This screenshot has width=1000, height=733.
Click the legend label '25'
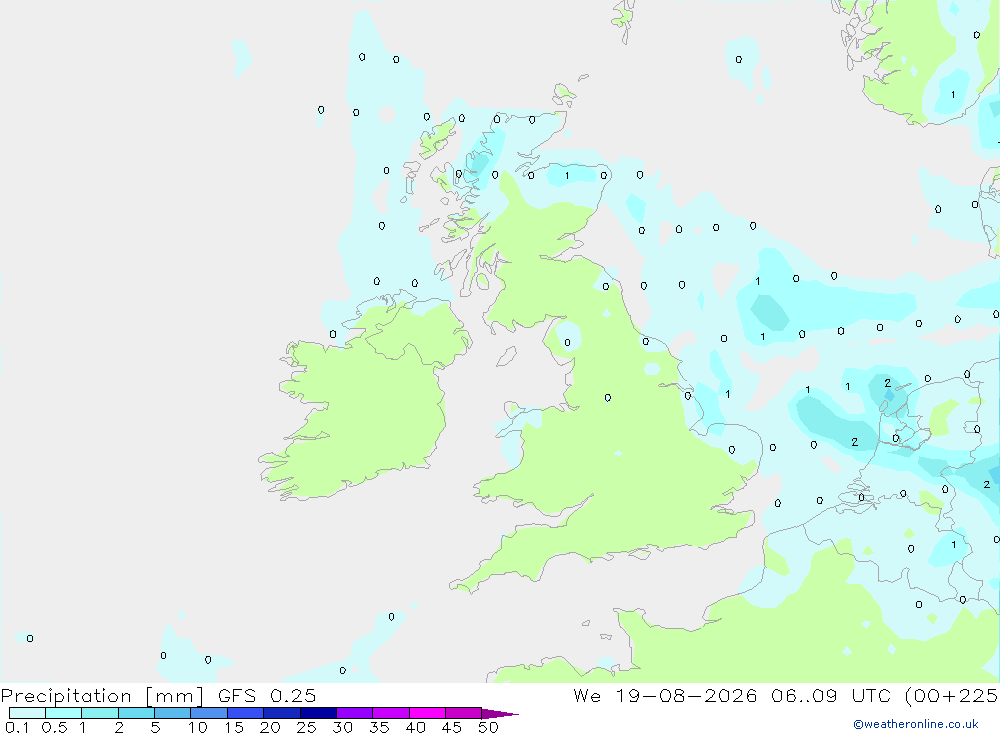click(306, 727)
